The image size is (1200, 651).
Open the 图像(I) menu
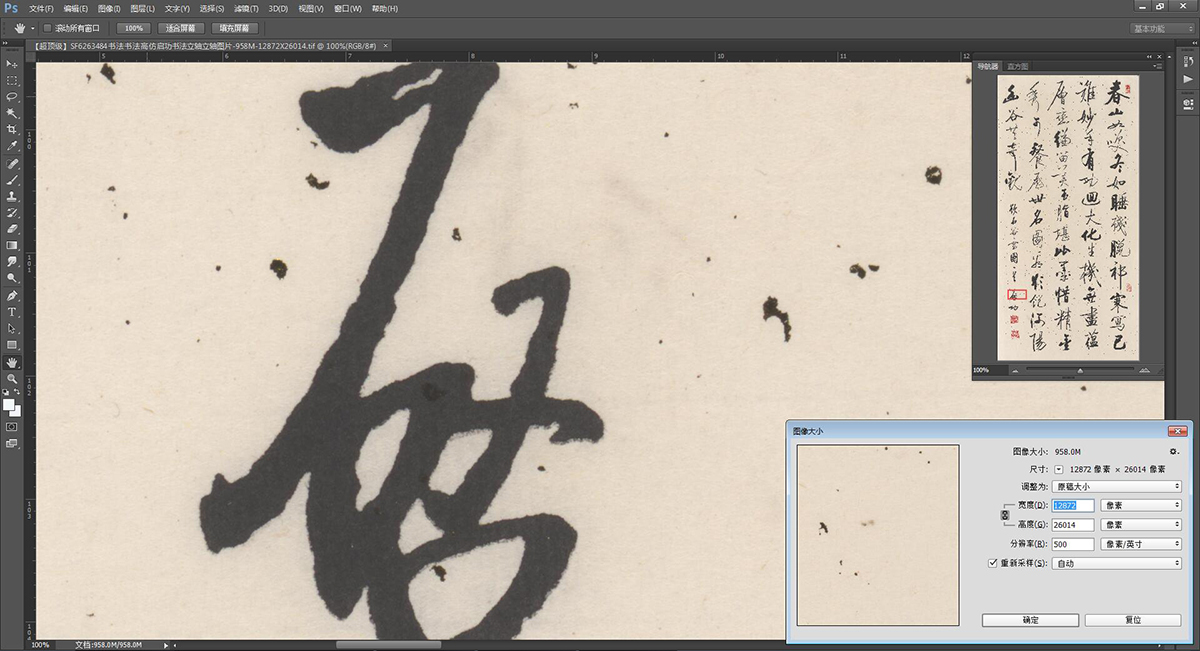(x=109, y=8)
